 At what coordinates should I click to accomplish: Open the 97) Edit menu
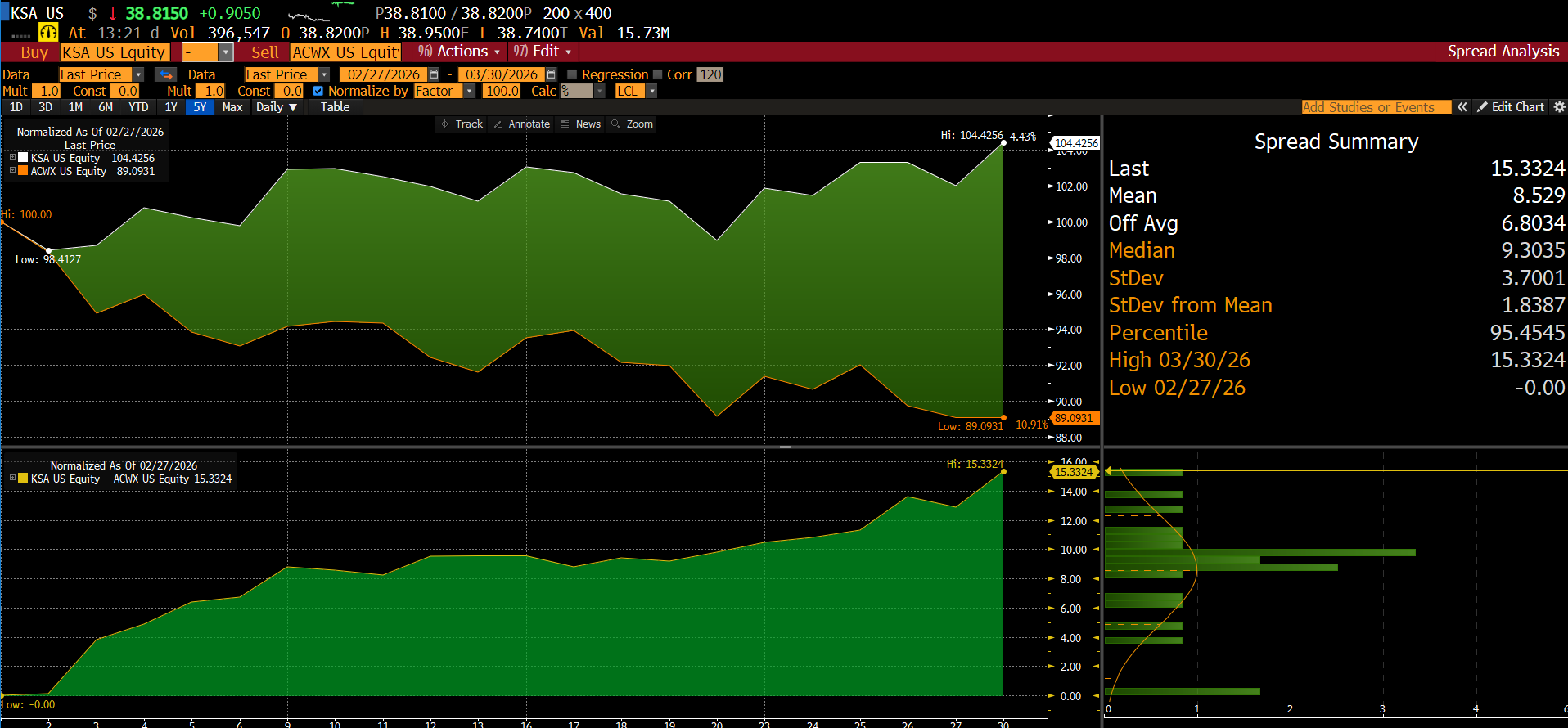tap(542, 52)
